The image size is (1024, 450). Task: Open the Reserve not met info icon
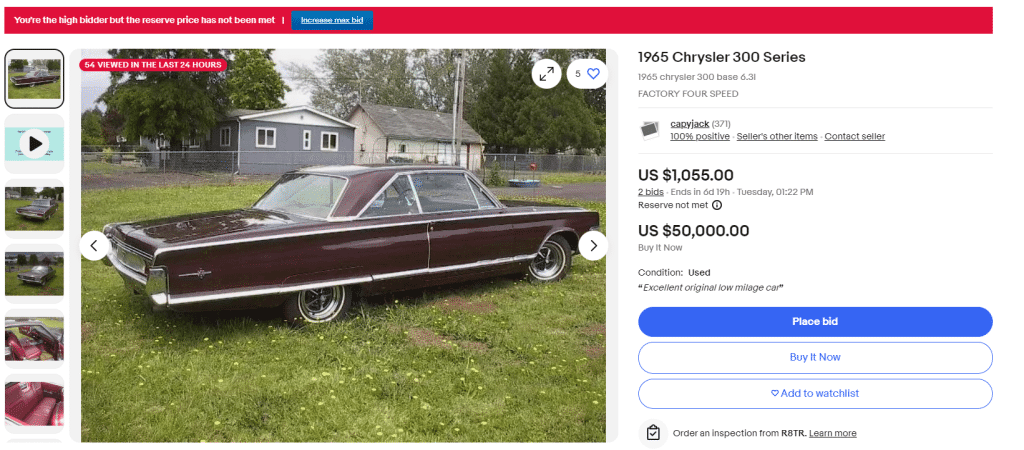coord(716,205)
